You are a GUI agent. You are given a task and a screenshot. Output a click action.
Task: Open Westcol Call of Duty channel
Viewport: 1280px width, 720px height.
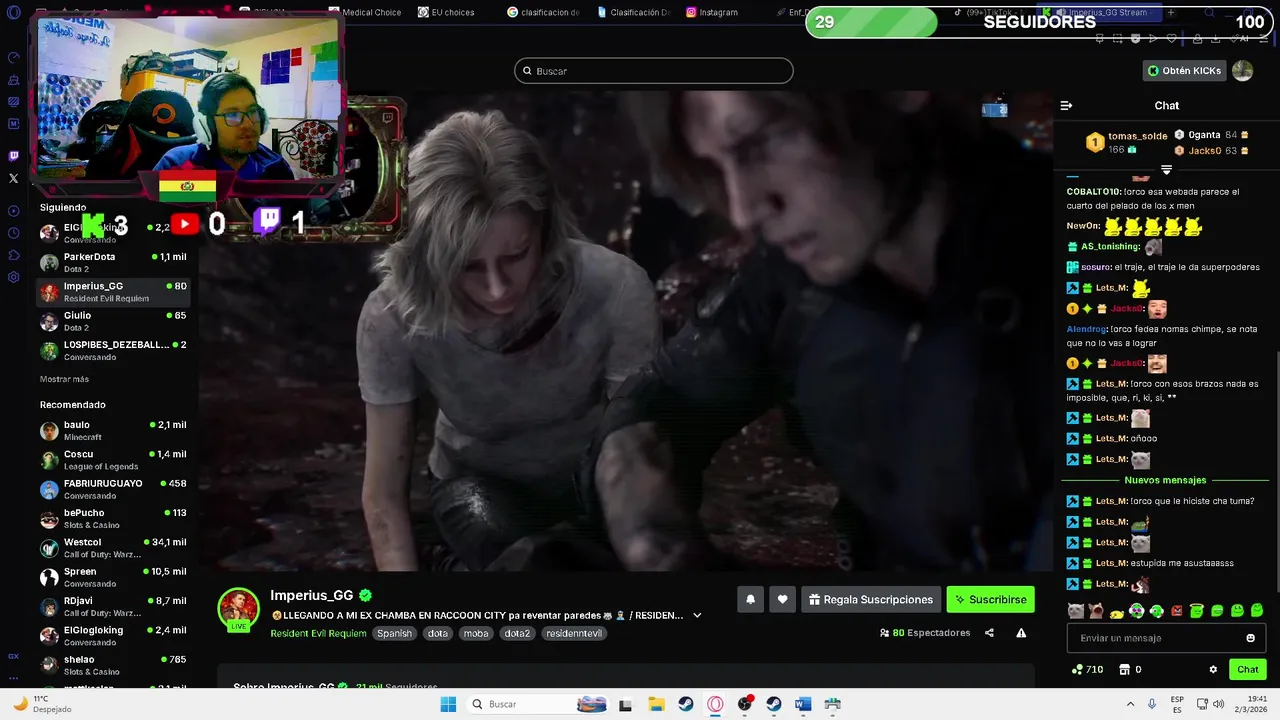(x=113, y=548)
